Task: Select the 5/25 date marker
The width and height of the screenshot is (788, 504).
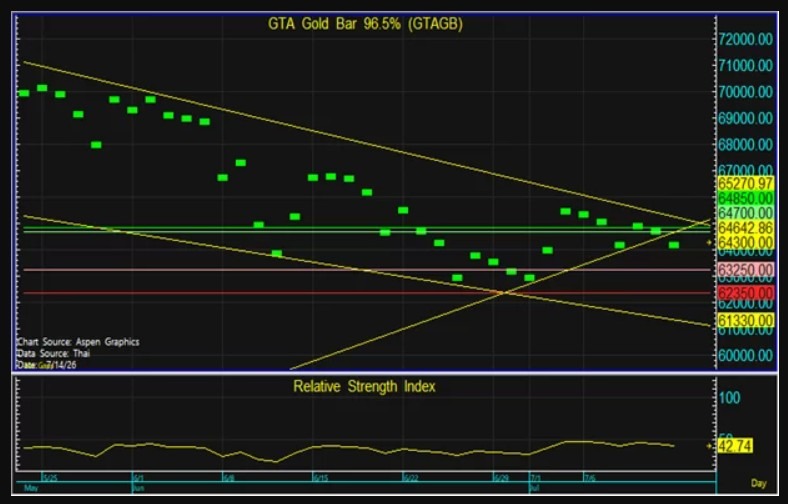Action: coord(50,478)
